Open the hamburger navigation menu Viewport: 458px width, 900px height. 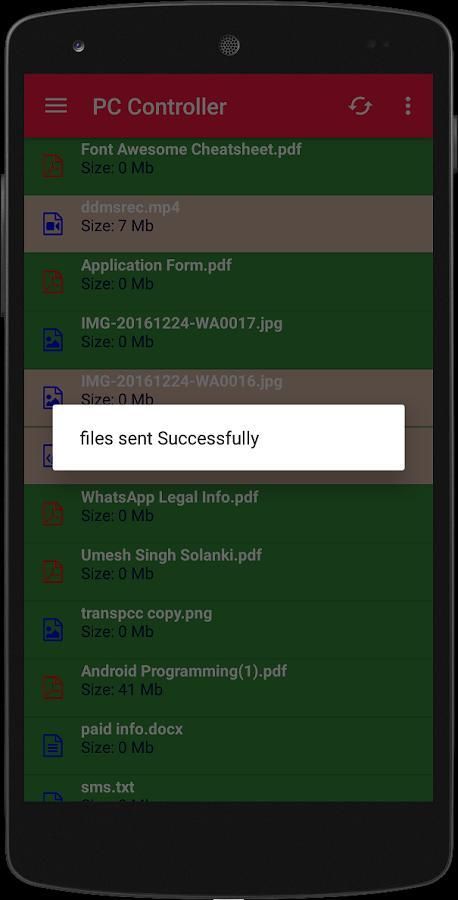tap(56, 106)
